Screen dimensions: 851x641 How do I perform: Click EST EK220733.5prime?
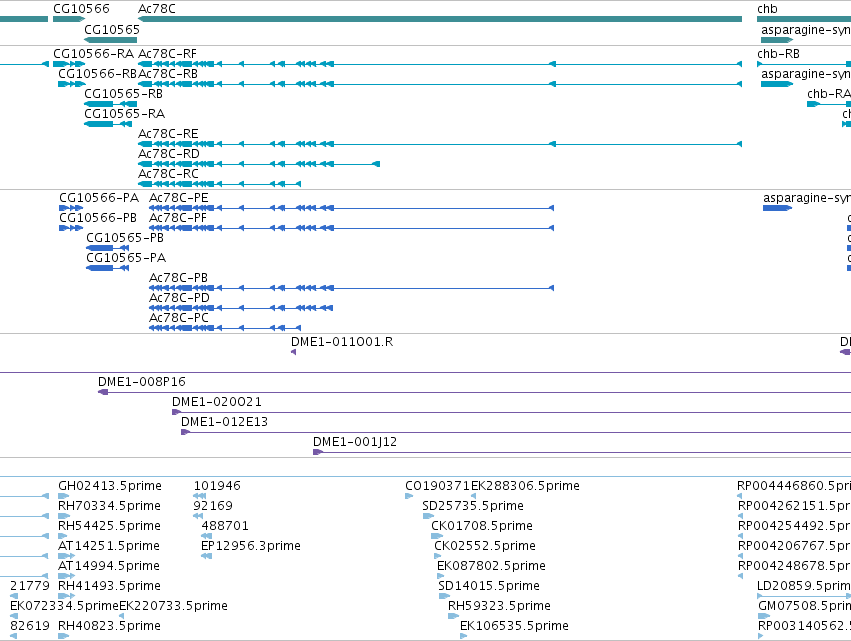[122, 616]
